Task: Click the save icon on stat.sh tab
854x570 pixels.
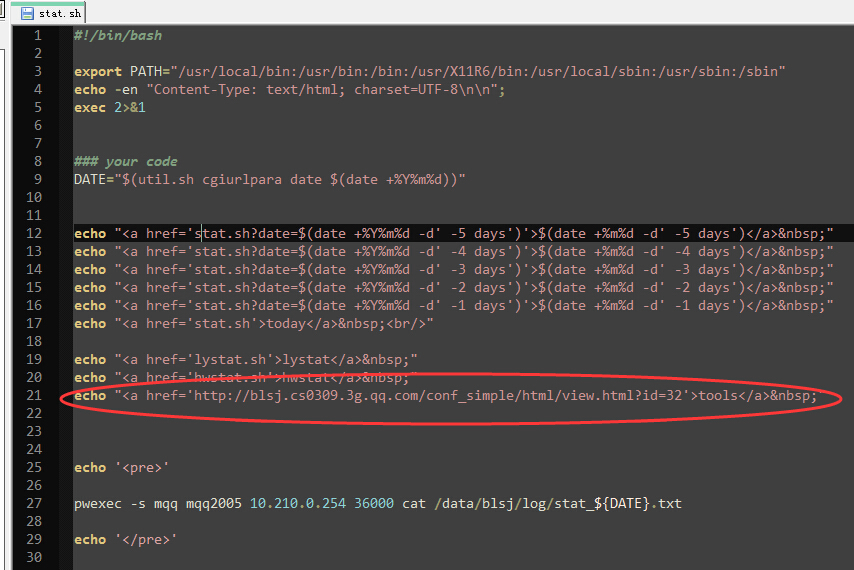Action: 27,13
